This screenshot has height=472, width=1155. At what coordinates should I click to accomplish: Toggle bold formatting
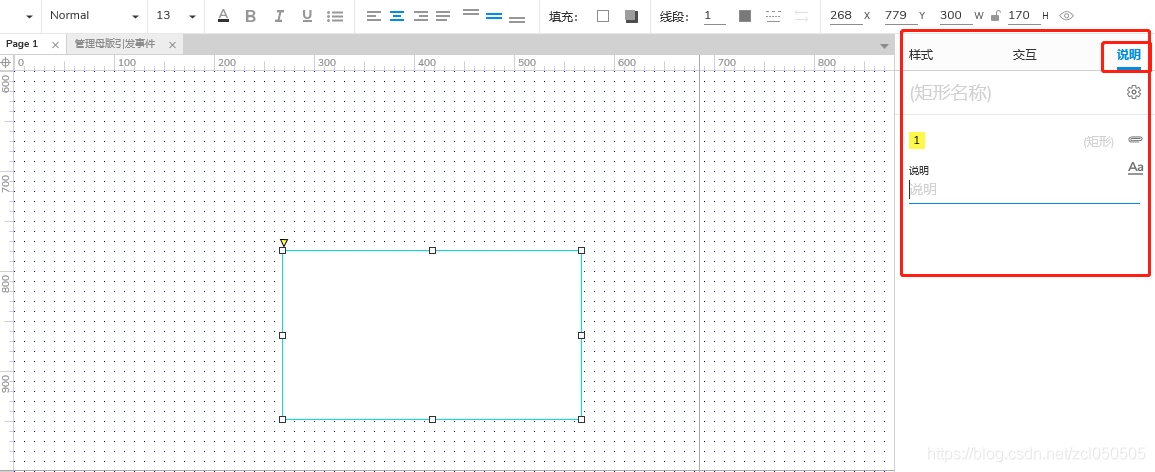(x=250, y=15)
